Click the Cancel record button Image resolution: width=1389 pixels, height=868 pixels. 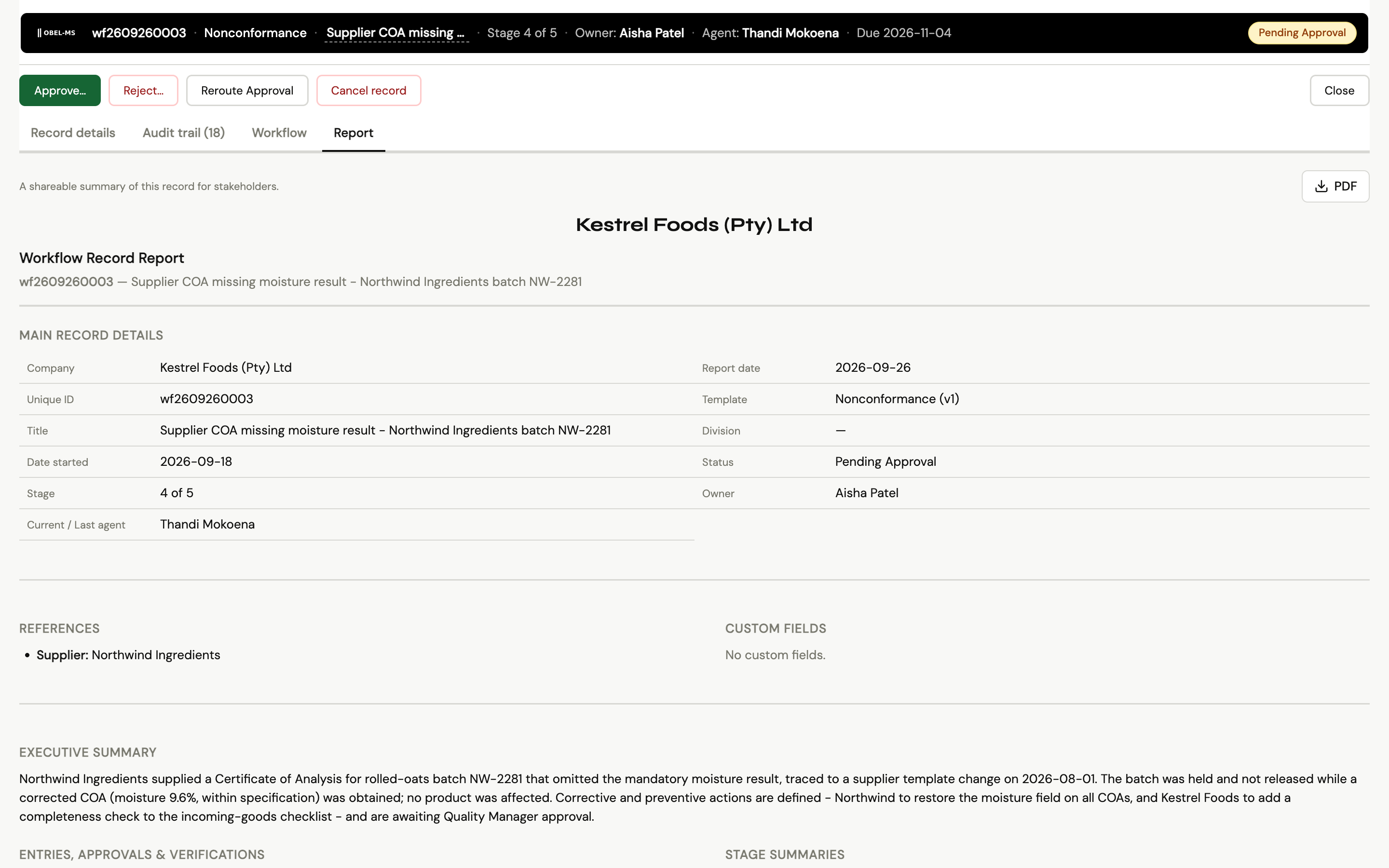pyautogui.click(x=368, y=91)
